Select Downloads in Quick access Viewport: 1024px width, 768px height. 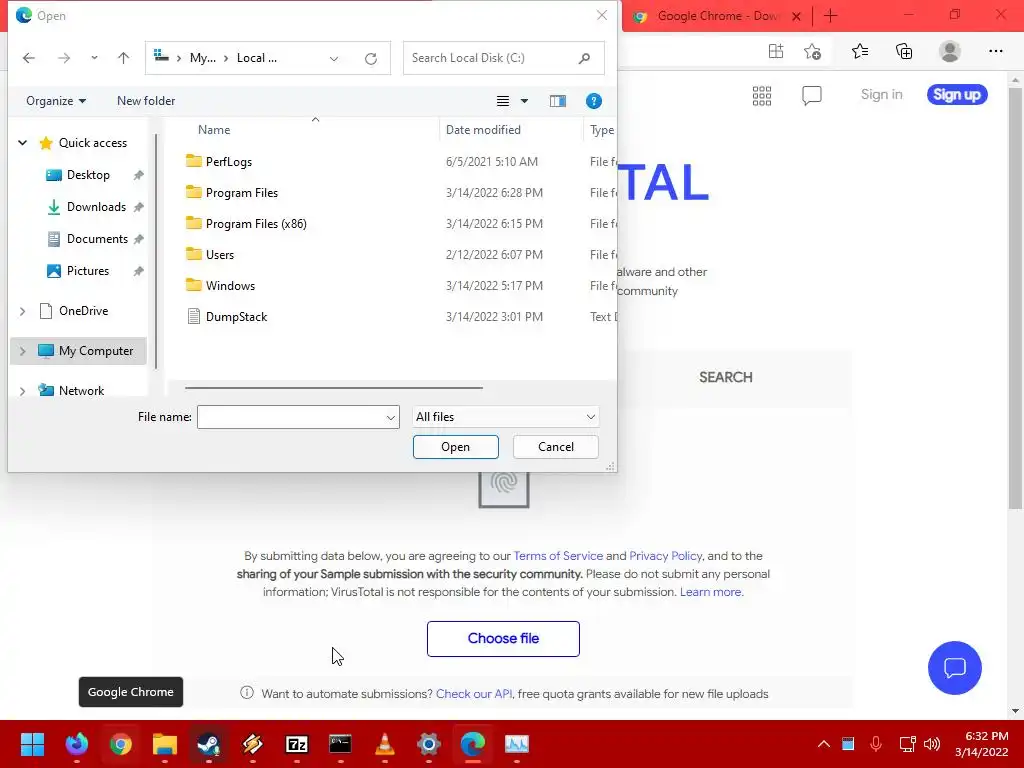tap(96, 207)
